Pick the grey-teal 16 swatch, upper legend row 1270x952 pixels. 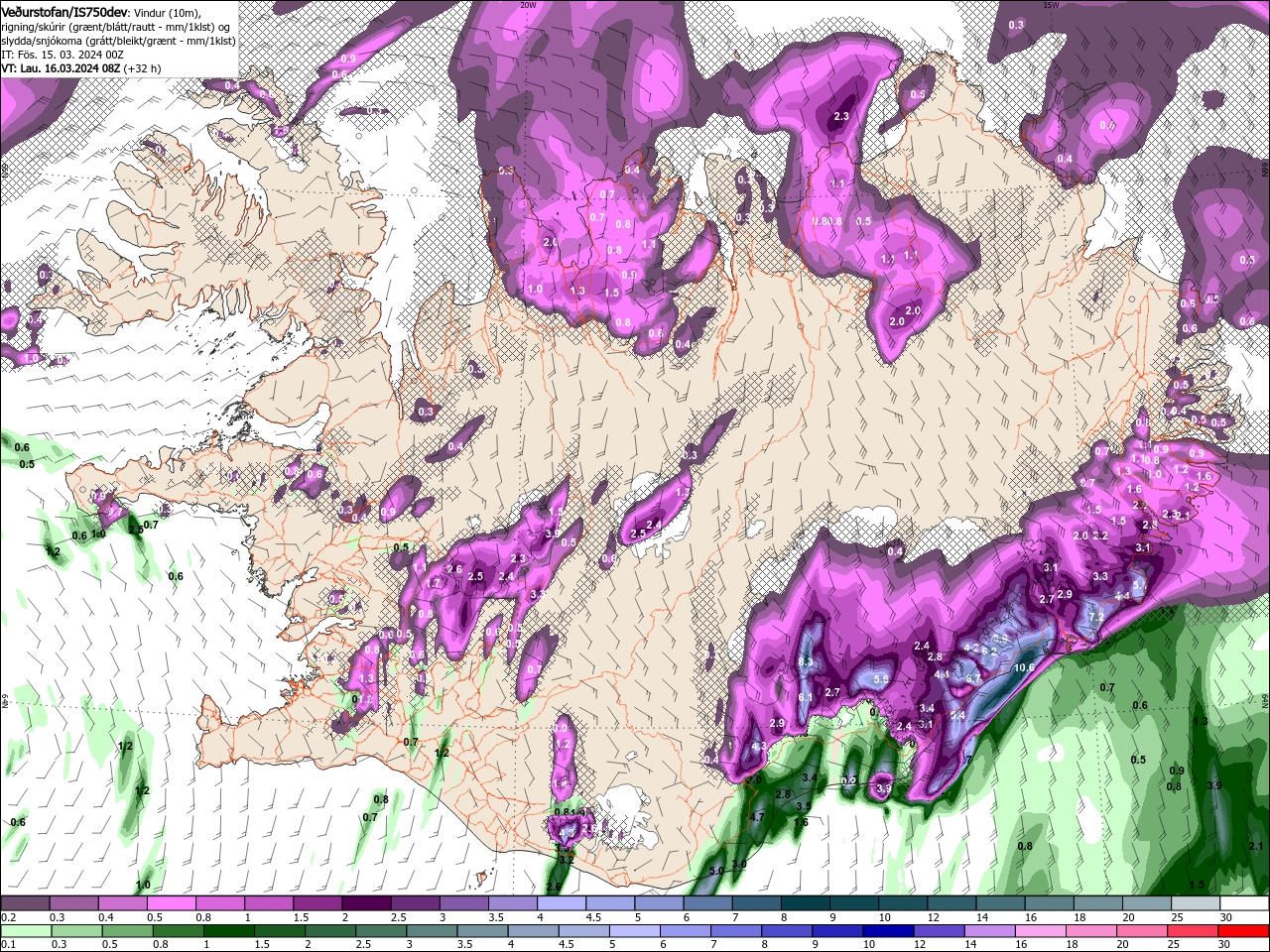coord(1049,903)
